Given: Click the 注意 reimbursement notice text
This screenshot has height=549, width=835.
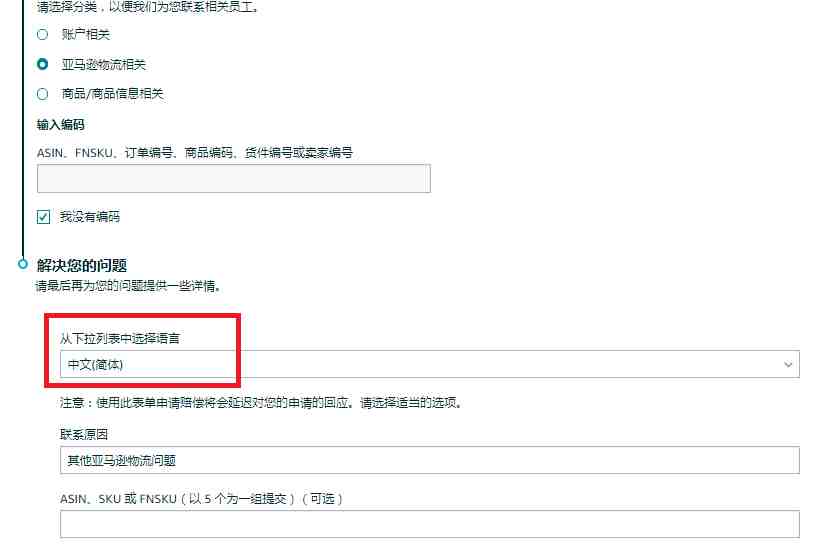Looking at the screenshot, I should click(261, 403).
